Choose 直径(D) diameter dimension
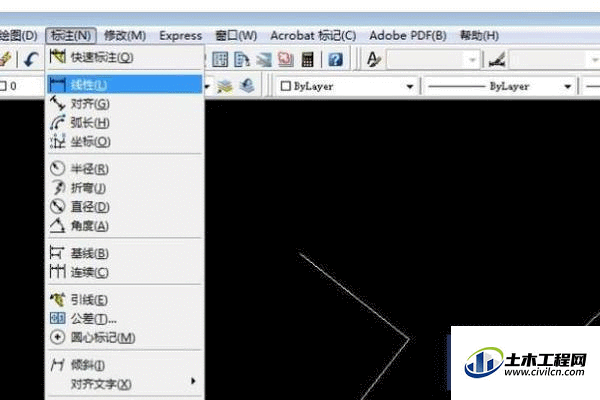This screenshot has width=600, height=400. [125, 207]
